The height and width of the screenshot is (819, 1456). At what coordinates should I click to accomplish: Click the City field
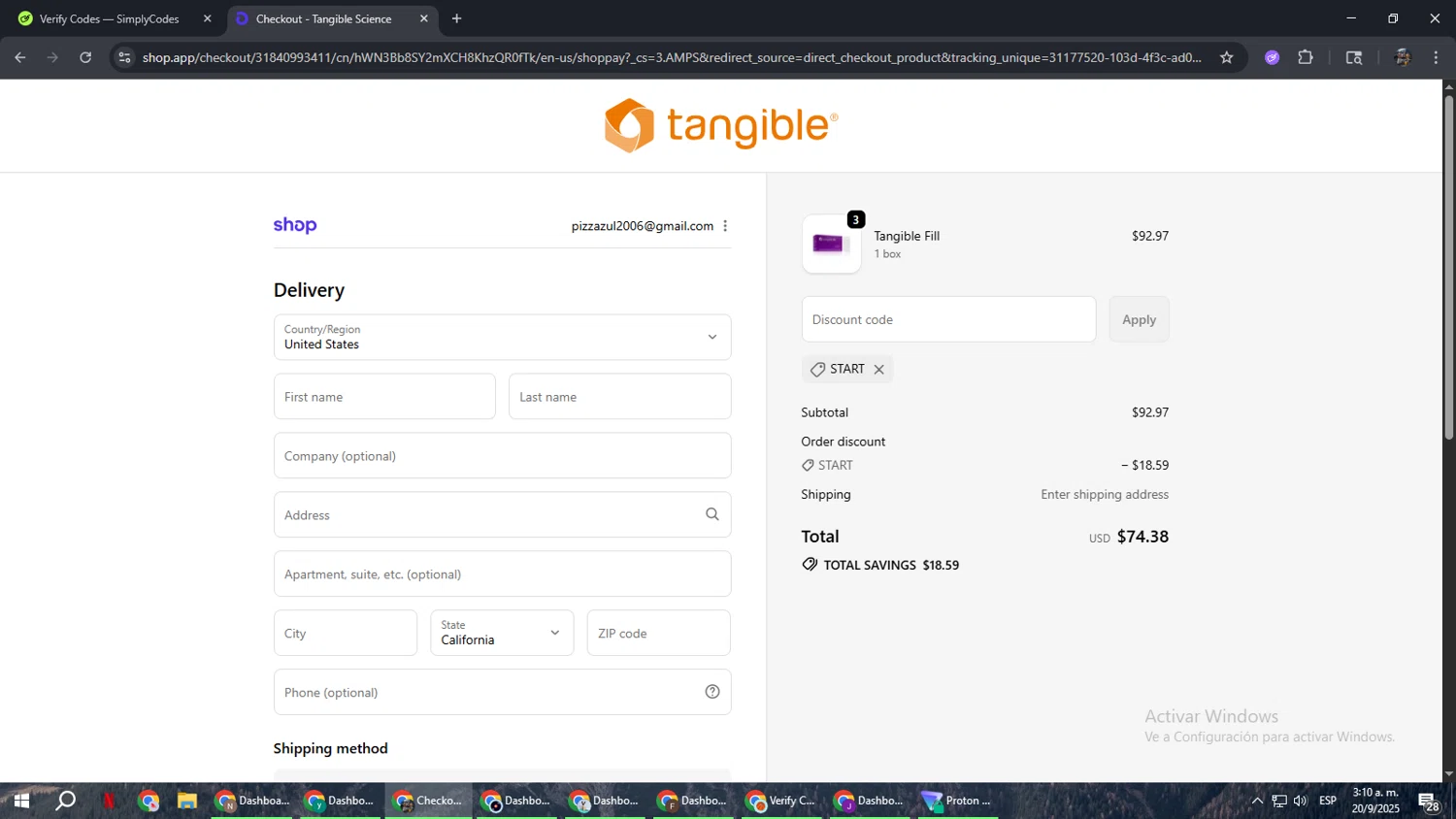click(x=346, y=633)
